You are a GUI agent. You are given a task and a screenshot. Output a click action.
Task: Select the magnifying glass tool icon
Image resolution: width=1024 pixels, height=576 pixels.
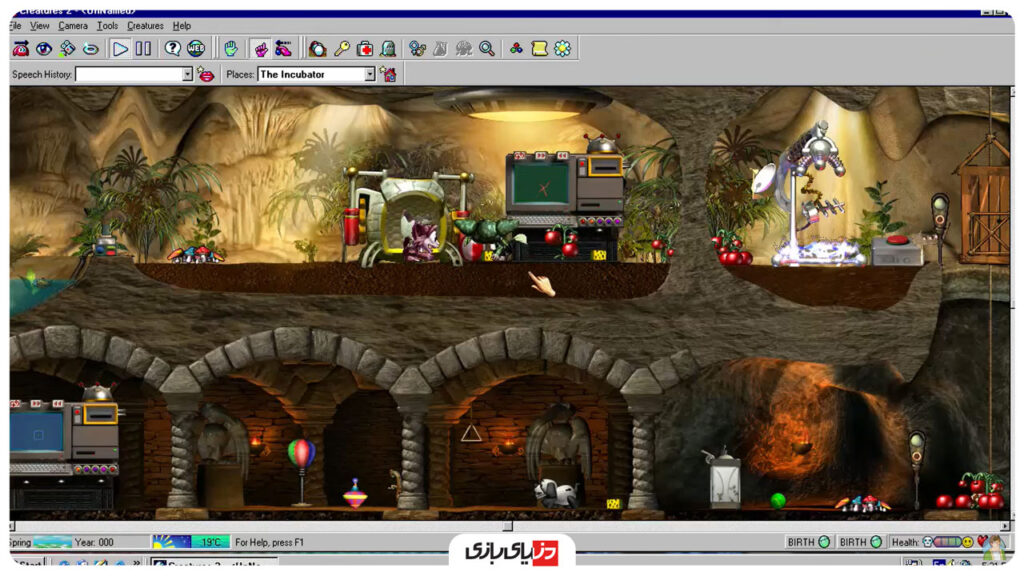487,48
